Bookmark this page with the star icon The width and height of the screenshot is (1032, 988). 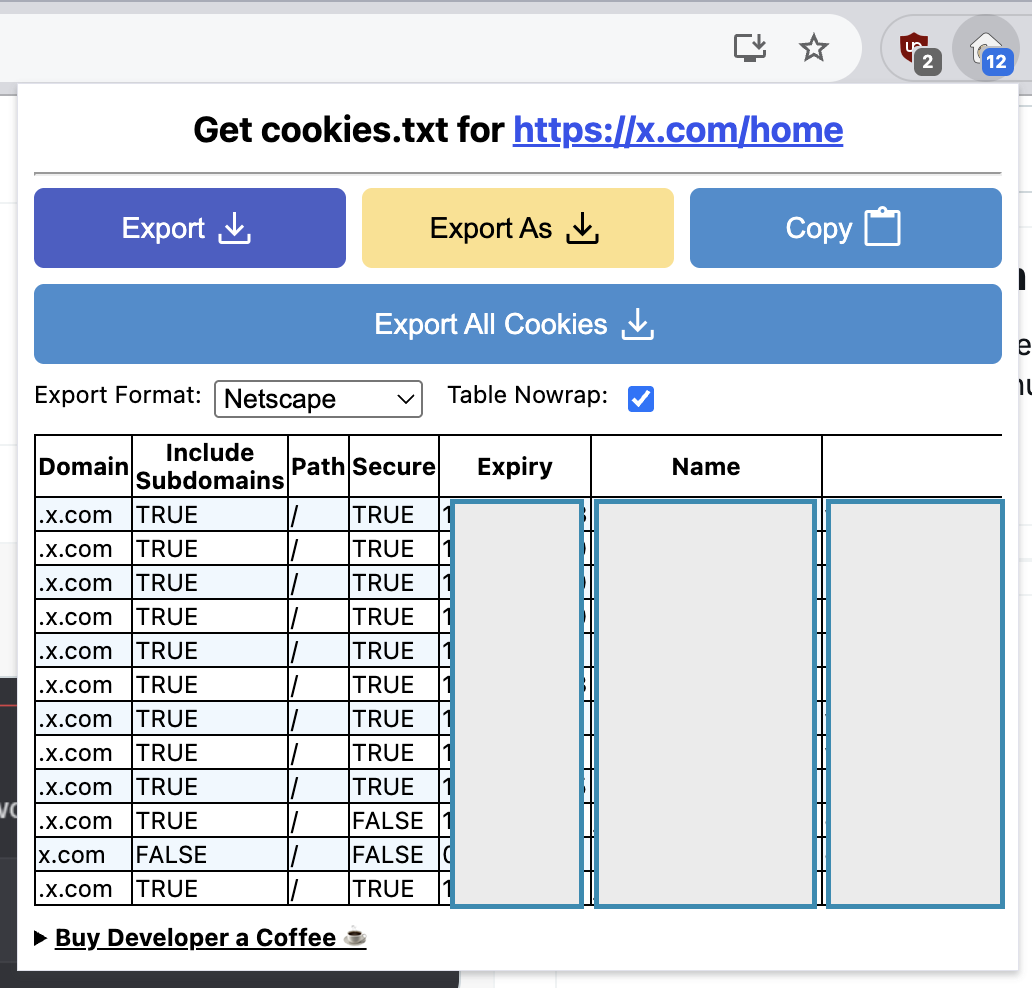815,48
